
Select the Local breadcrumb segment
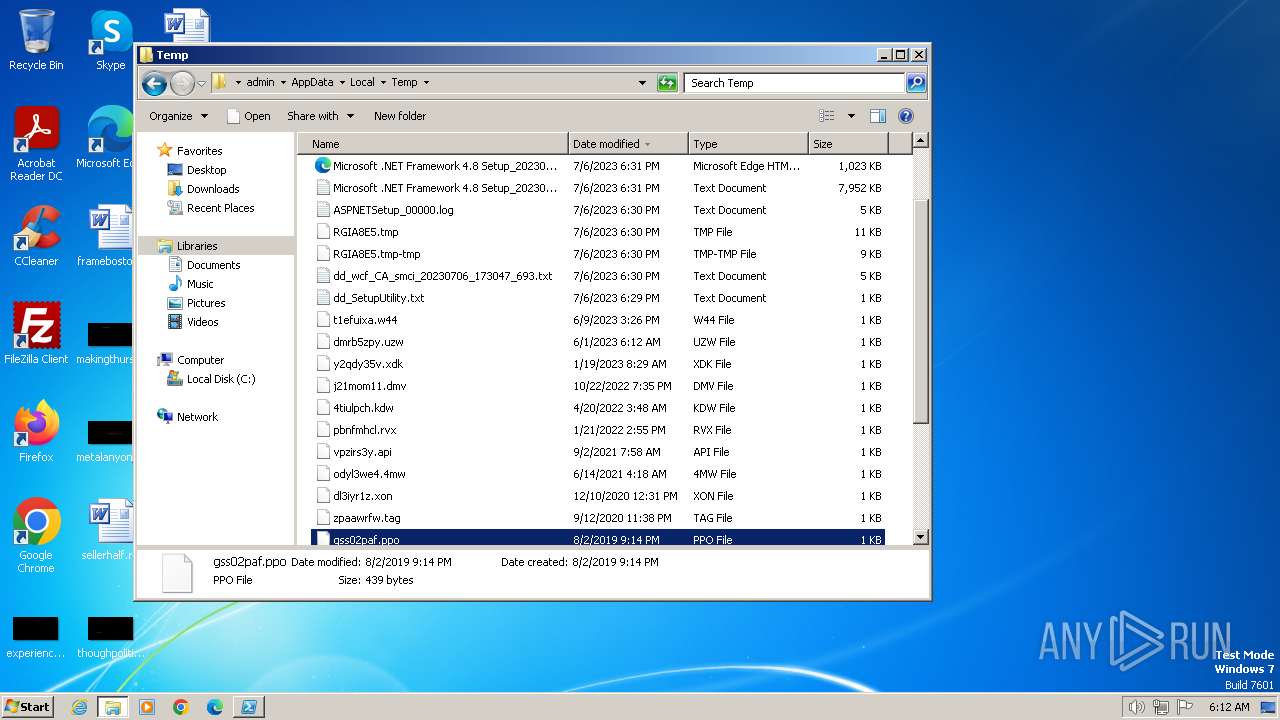pos(362,83)
